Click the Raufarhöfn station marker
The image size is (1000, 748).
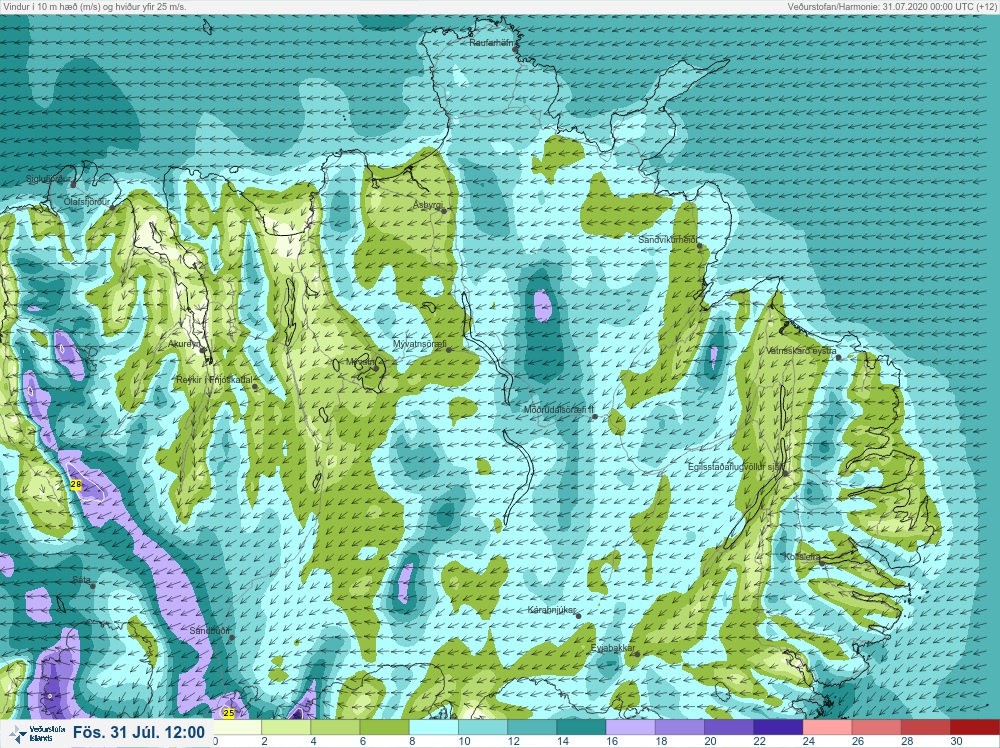[x=515, y=49]
